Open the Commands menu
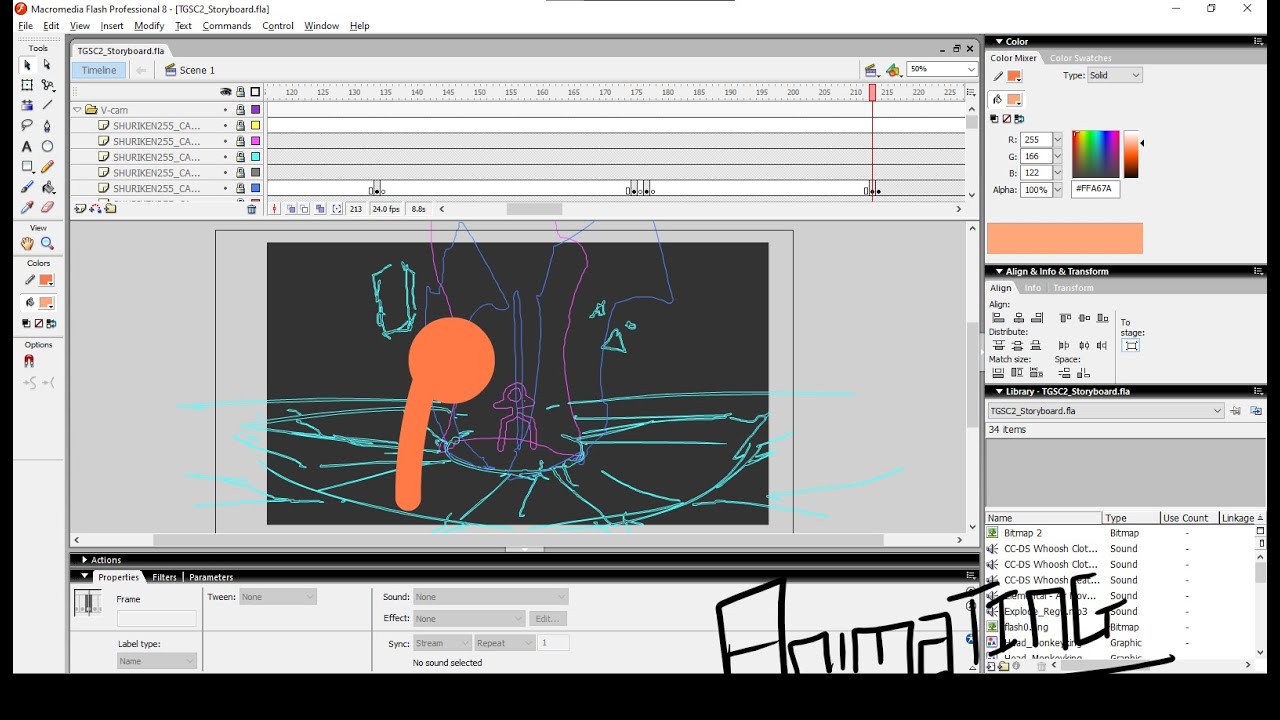The width and height of the screenshot is (1280, 720). (227, 26)
